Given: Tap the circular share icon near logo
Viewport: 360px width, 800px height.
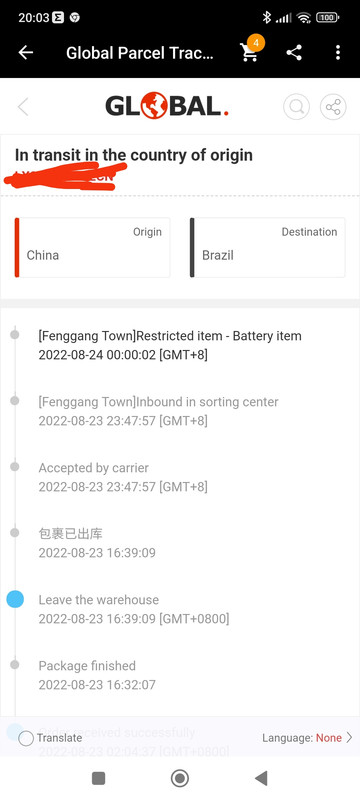Looking at the screenshot, I should coord(333,107).
